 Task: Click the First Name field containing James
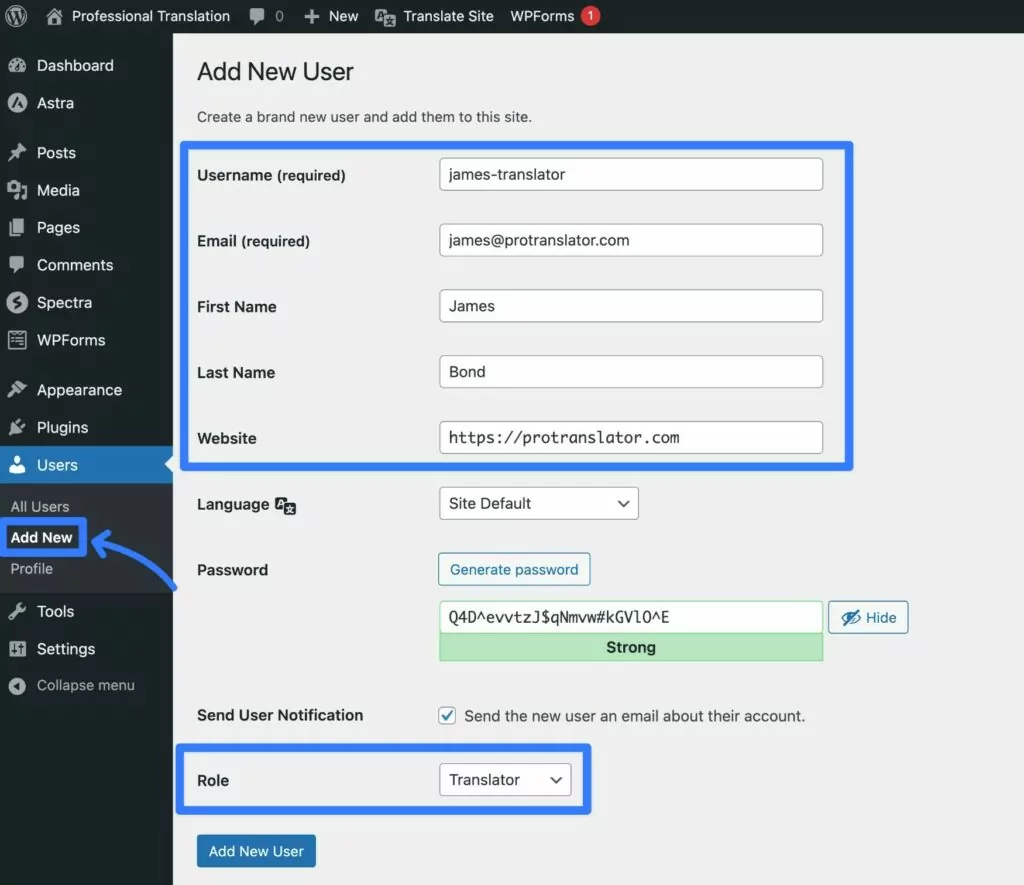coord(631,306)
